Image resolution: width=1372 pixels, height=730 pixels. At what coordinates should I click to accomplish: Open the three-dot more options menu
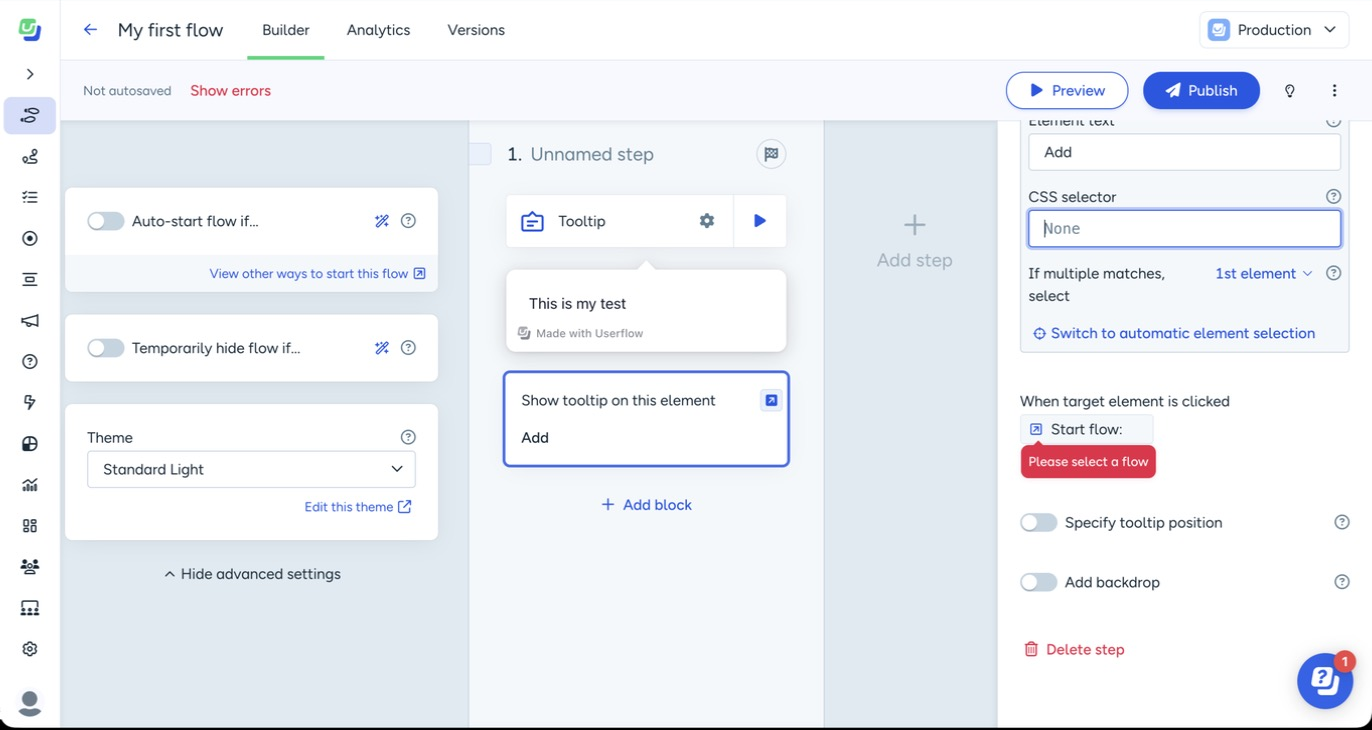tap(1334, 91)
